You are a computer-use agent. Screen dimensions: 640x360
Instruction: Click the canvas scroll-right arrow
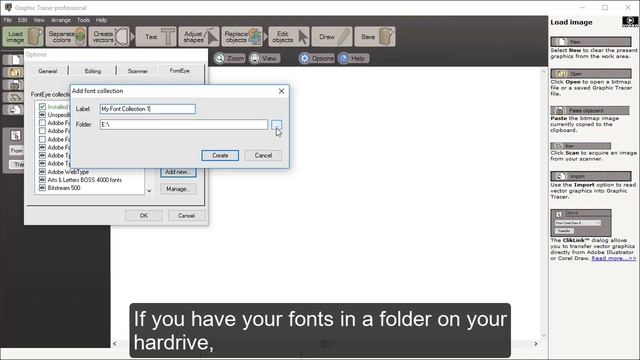click(x=536, y=344)
